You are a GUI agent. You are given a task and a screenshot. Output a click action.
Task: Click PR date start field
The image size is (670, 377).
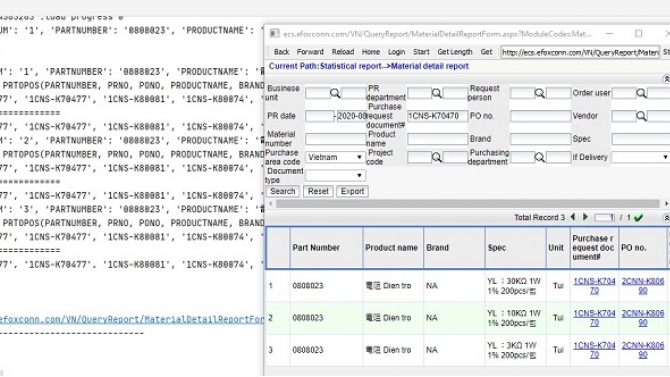(x=320, y=116)
